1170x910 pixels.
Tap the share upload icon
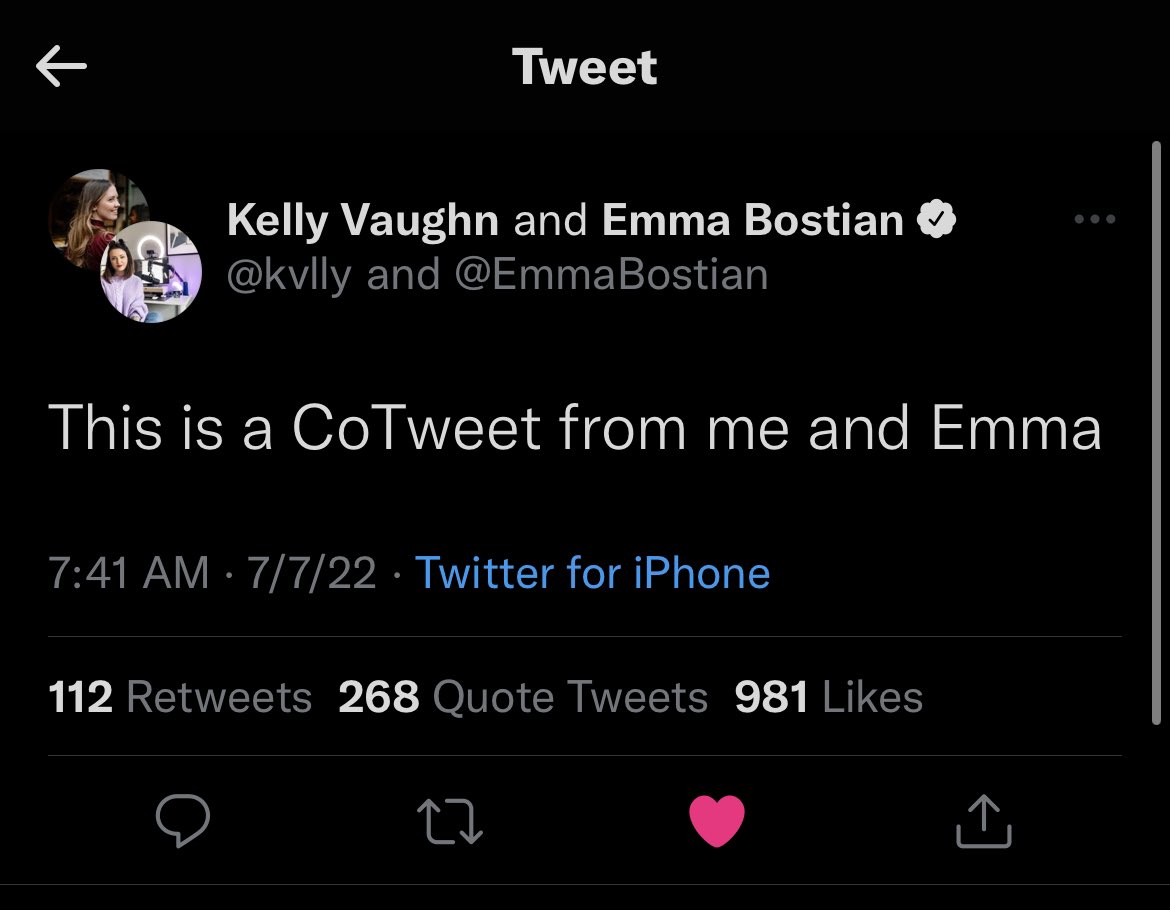coord(984,821)
